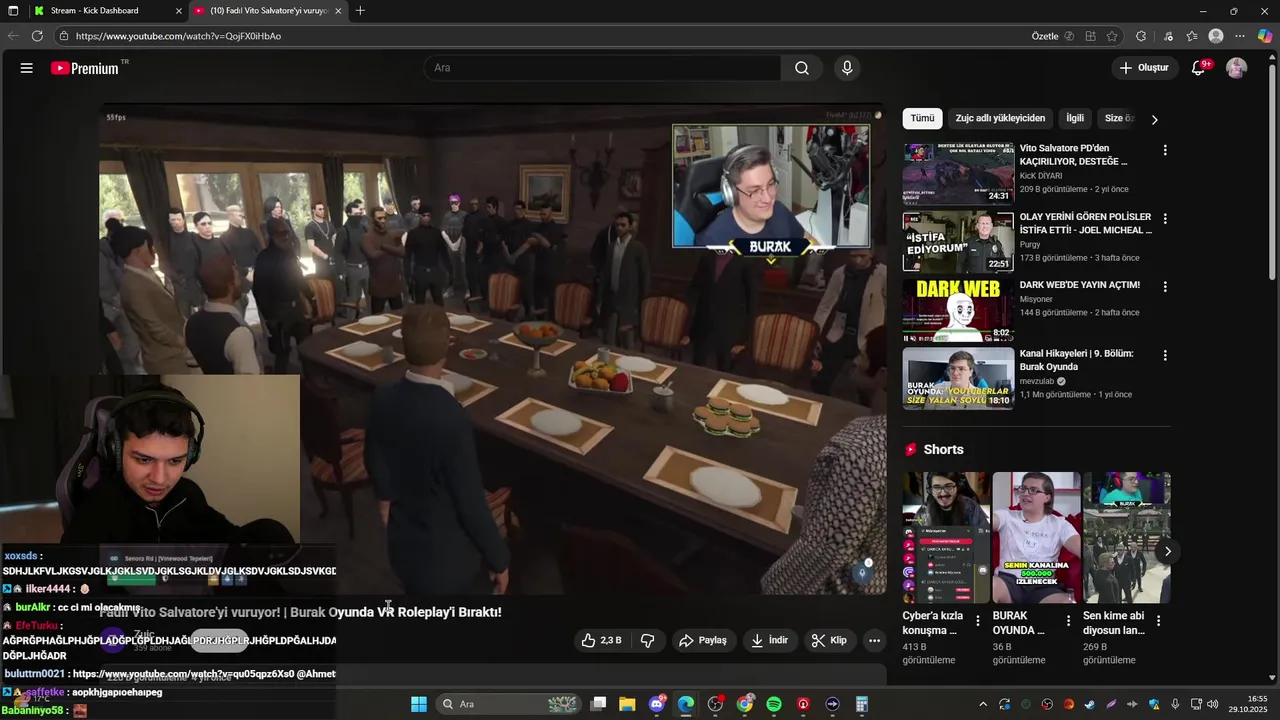Open Cyber'a kızla konuşma short
The height and width of the screenshot is (720, 1280).
click(946, 538)
